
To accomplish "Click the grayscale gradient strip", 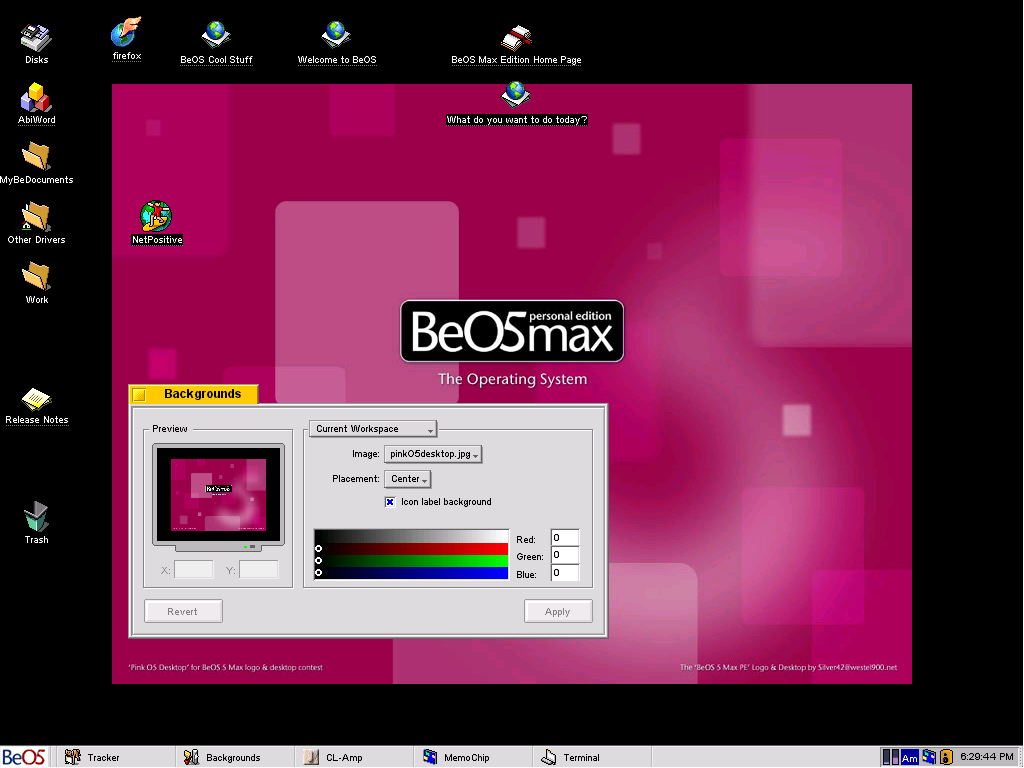I will point(411,536).
